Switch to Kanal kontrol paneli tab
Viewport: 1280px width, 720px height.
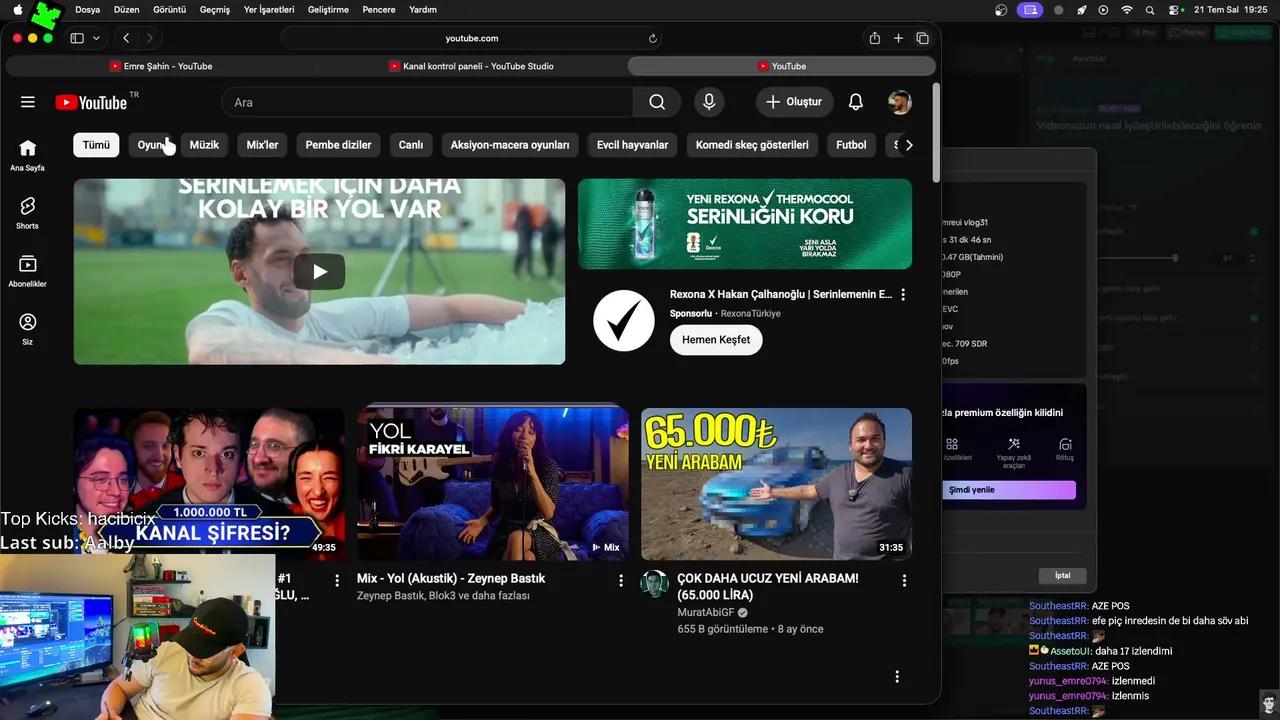coord(471,66)
